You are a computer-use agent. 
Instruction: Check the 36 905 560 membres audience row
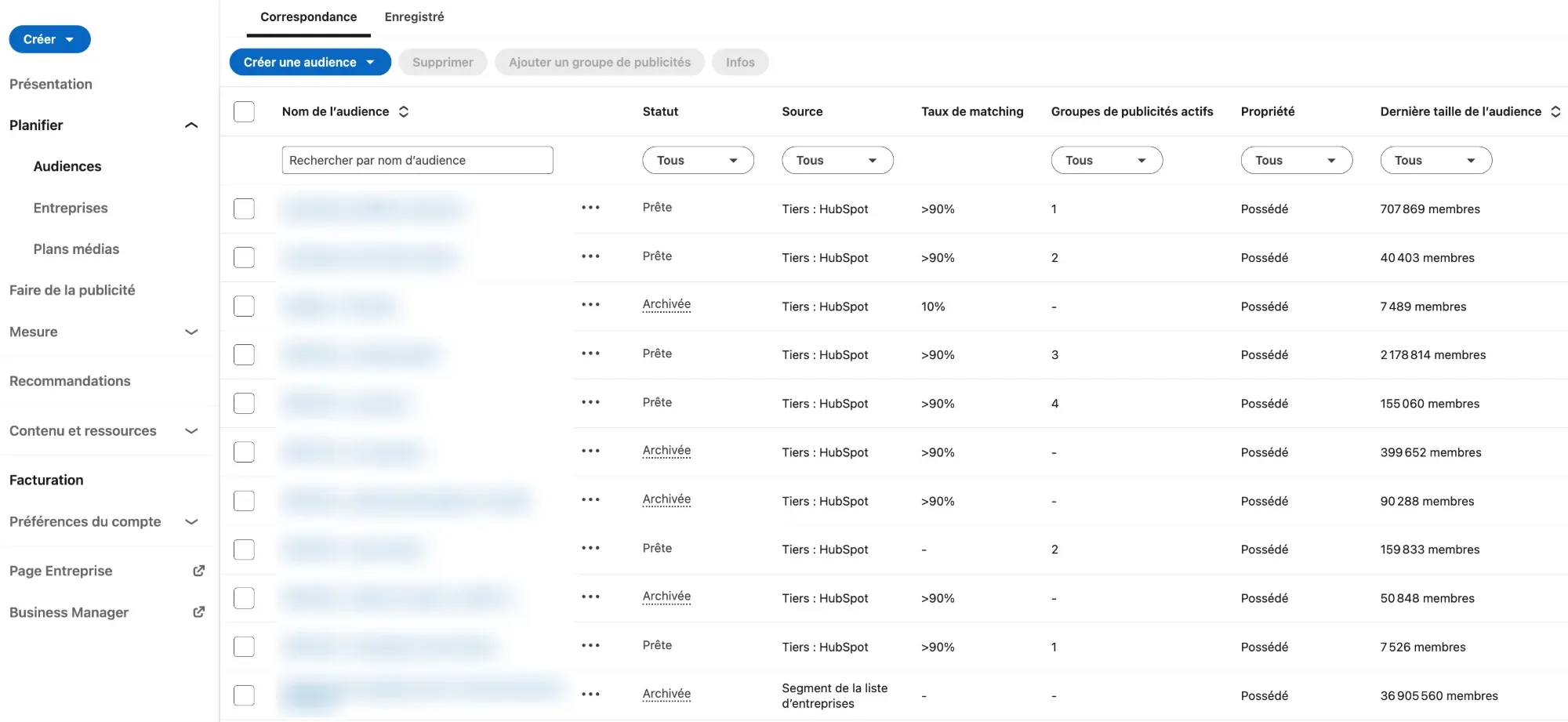click(244, 695)
